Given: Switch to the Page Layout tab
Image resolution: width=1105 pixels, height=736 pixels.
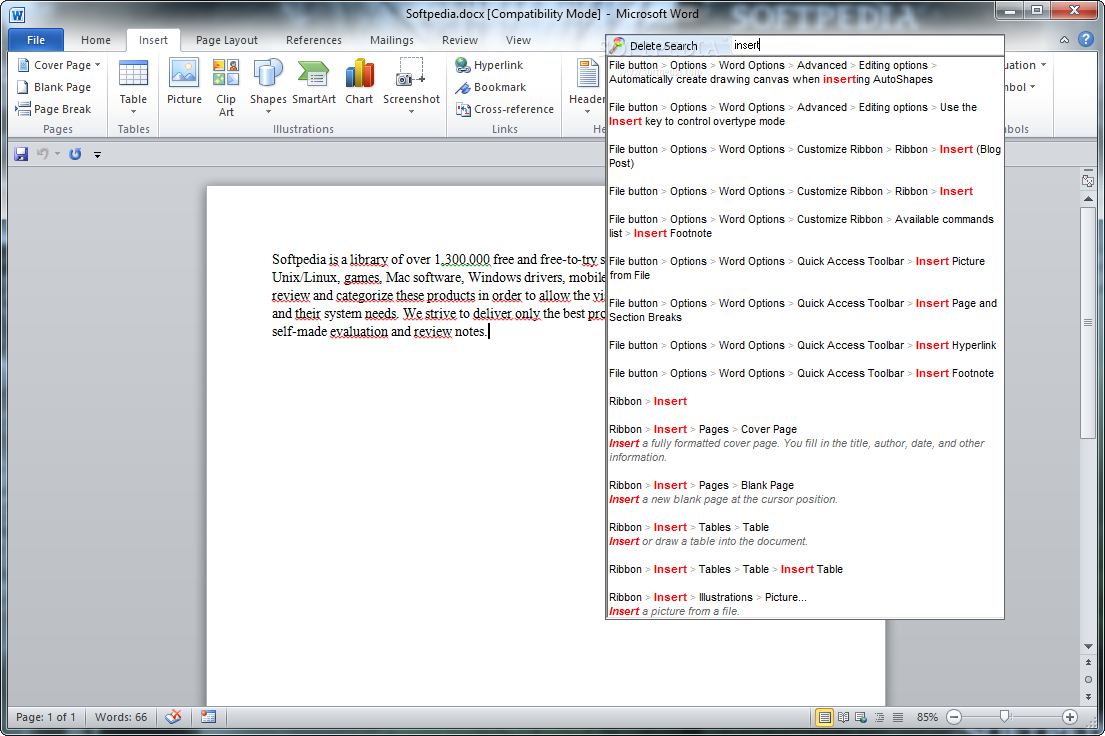Looking at the screenshot, I should tap(227, 40).
